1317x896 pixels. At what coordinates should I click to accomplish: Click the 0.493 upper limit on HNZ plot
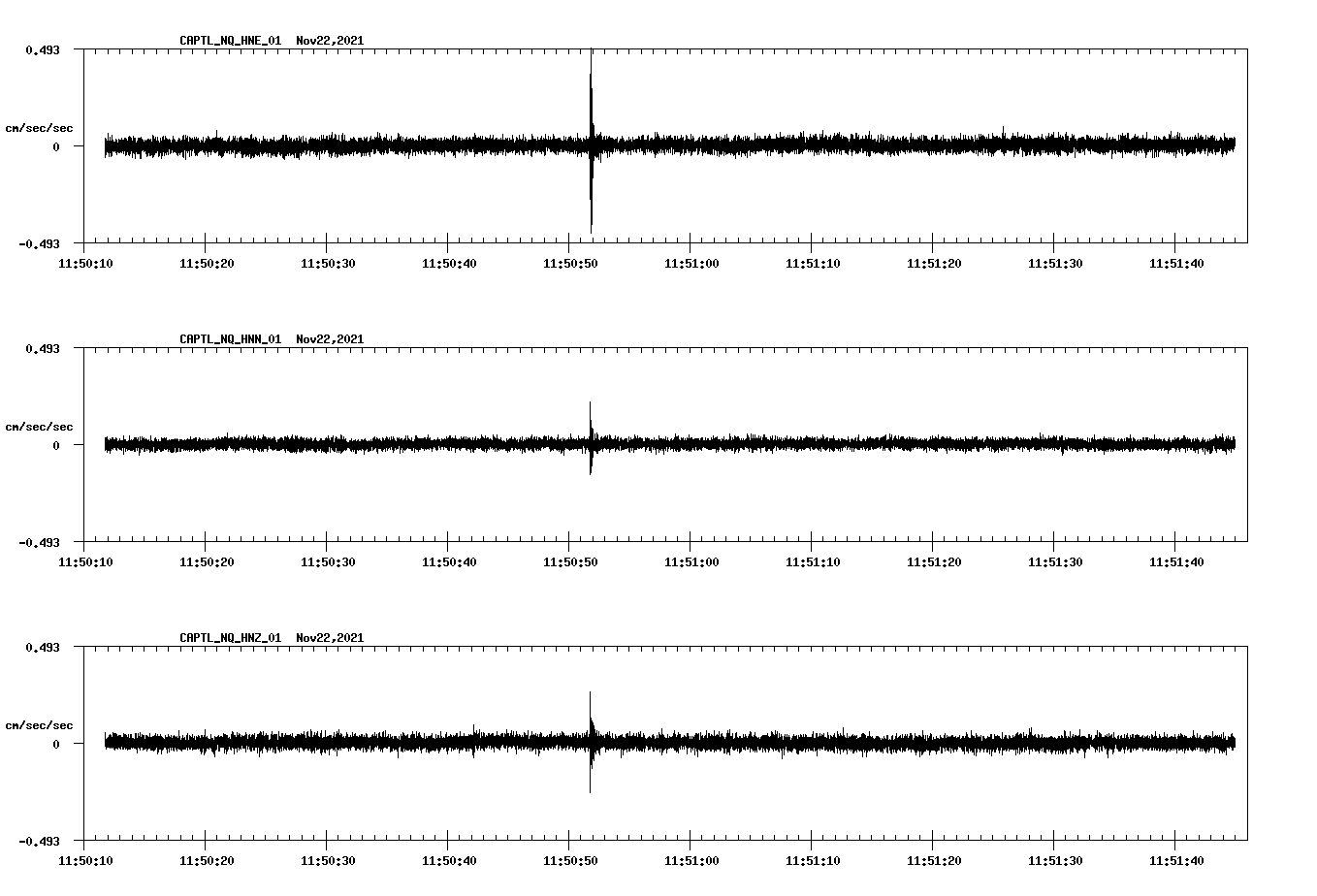[42, 647]
